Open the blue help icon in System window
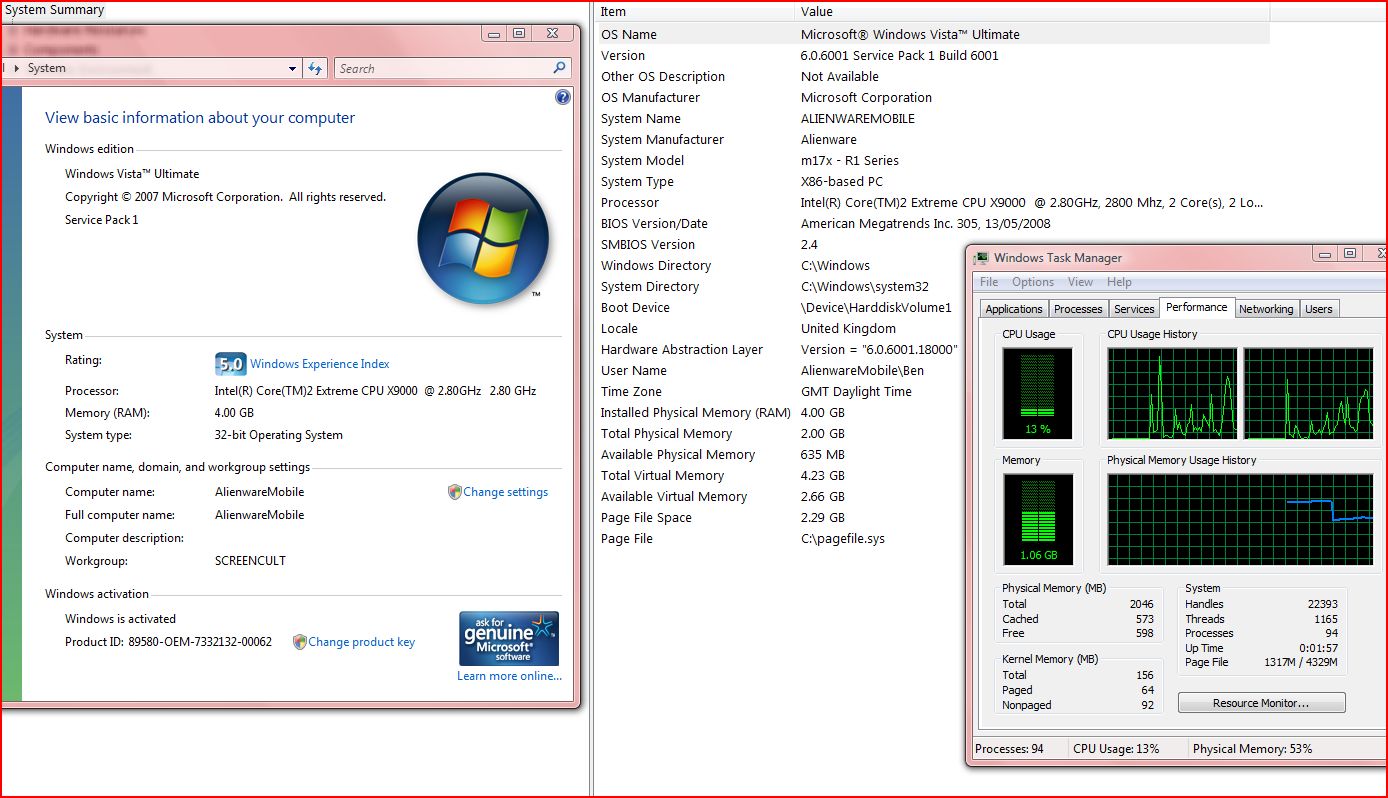Image resolution: width=1388 pixels, height=798 pixels. 563,97
